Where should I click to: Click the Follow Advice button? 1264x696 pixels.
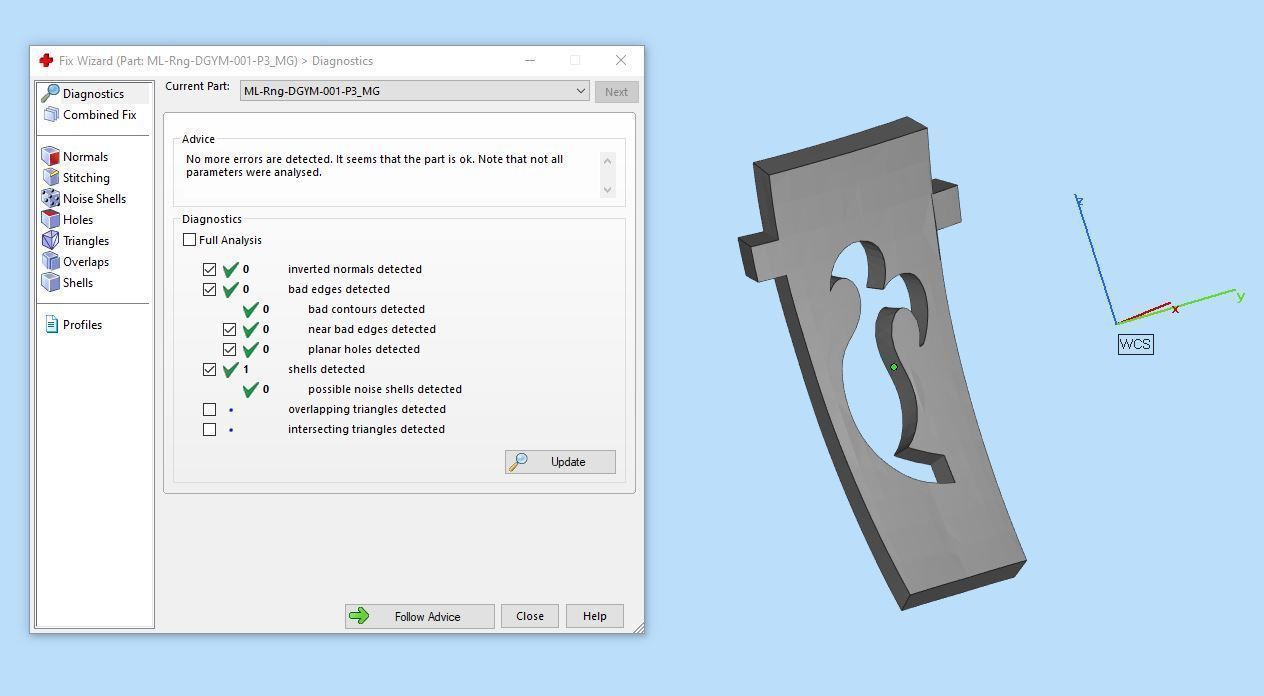[x=420, y=616]
